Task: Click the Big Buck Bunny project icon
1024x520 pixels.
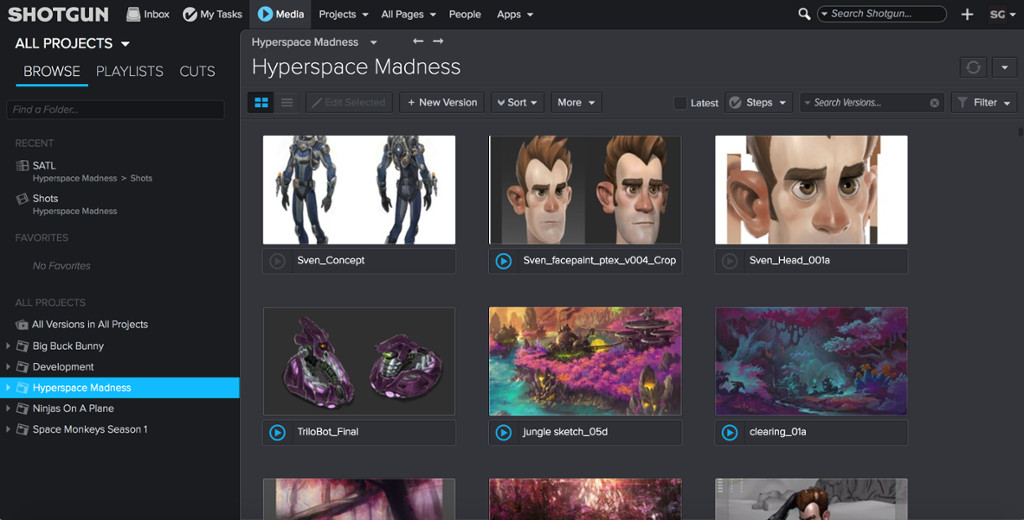Action: point(22,346)
